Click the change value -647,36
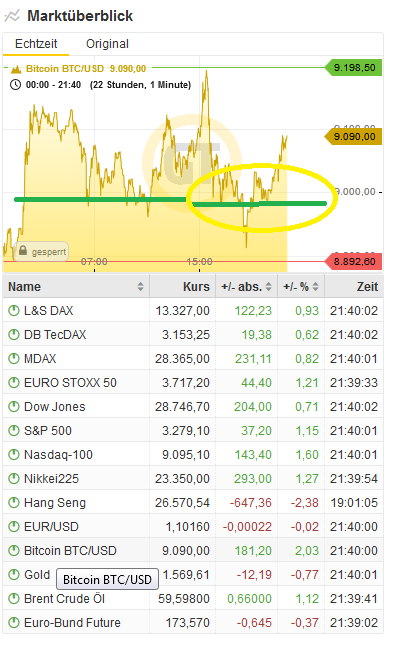The height and width of the screenshot is (655, 395). pos(251,503)
